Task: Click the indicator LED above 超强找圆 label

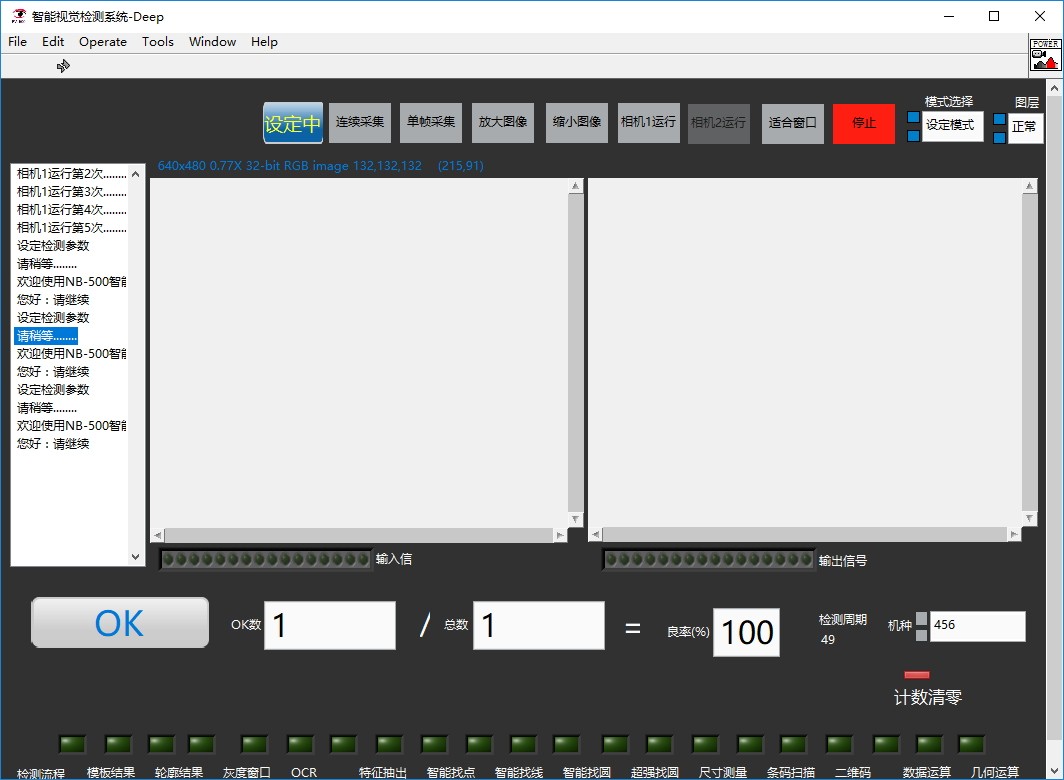Action: [x=659, y=744]
